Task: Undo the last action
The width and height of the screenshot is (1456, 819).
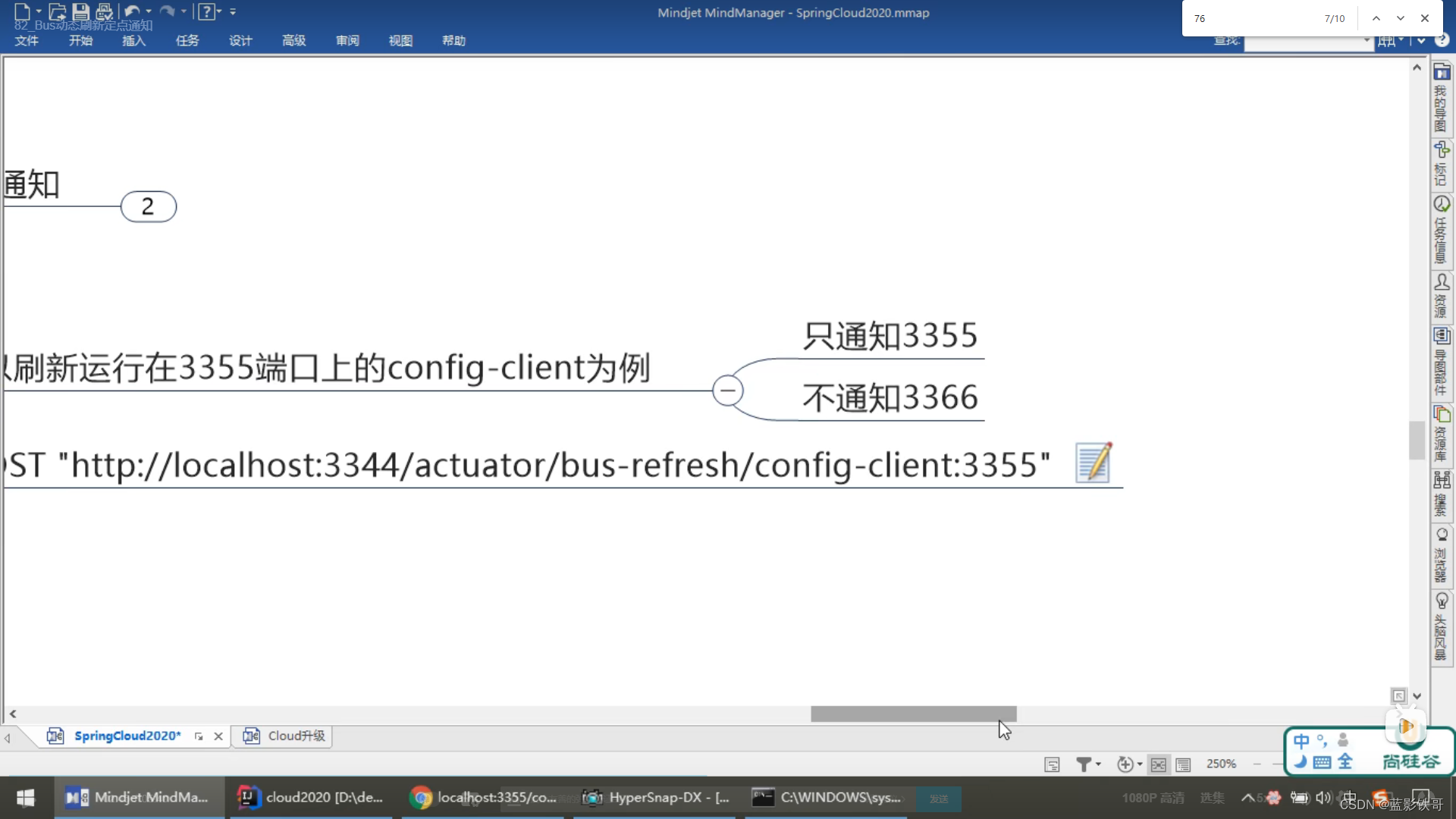Action: pyautogui.click(x=132, y=11)
